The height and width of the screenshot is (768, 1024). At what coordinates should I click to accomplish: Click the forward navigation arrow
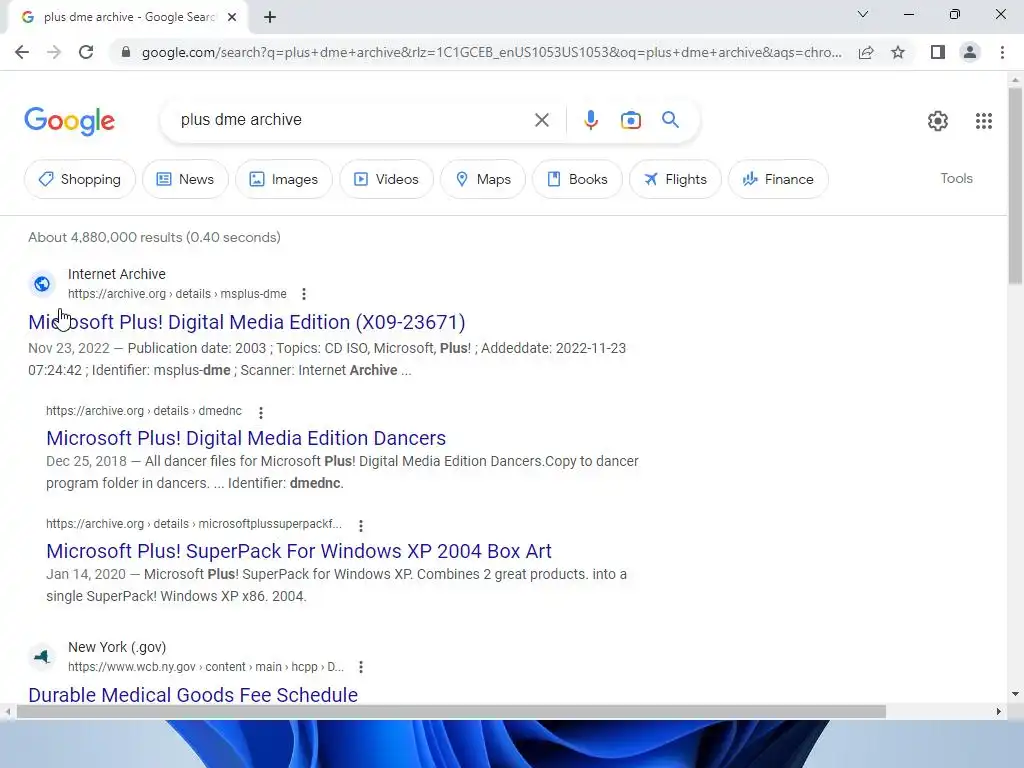[x=54, y=52]
